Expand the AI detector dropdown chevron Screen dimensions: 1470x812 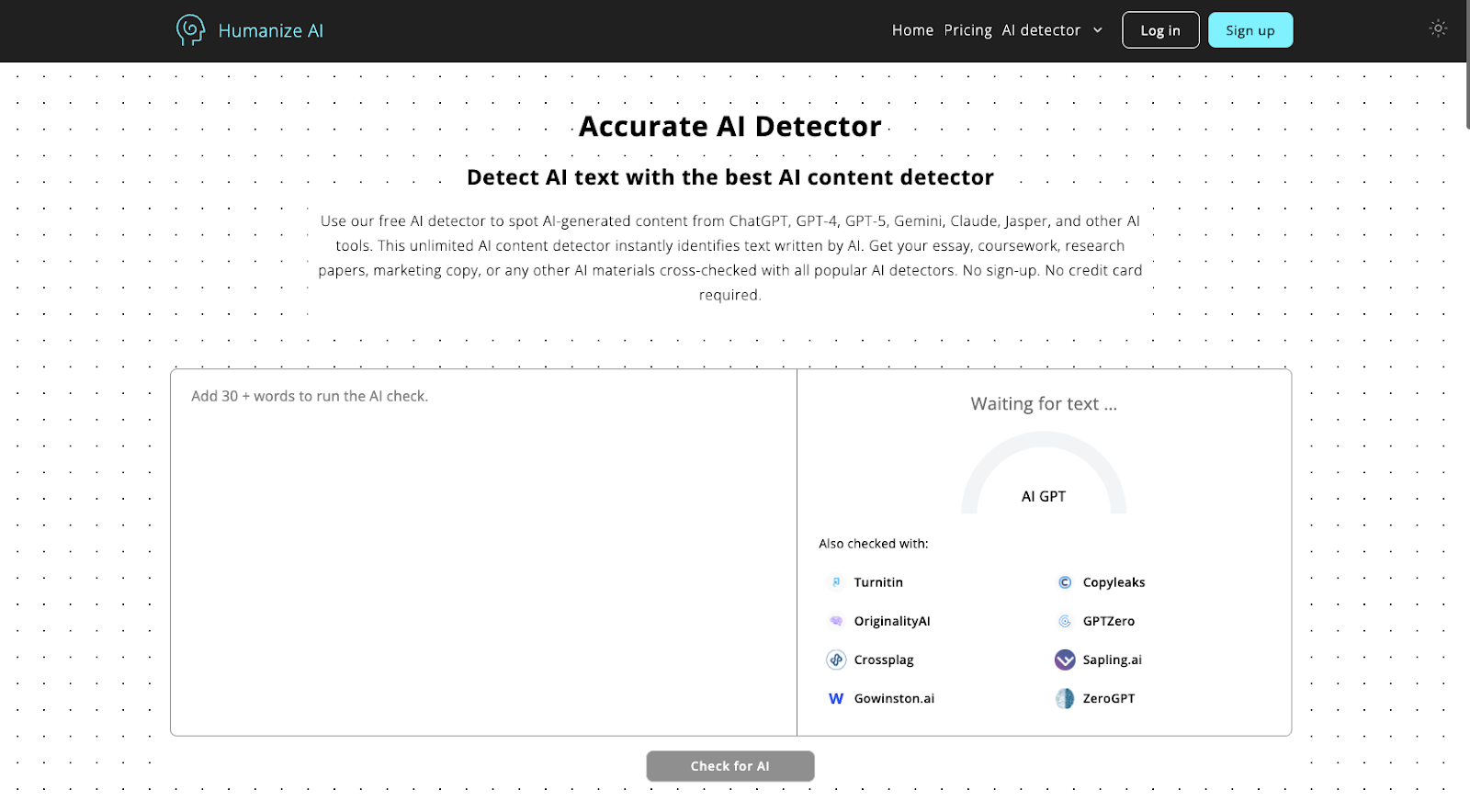coord(1097,30)
